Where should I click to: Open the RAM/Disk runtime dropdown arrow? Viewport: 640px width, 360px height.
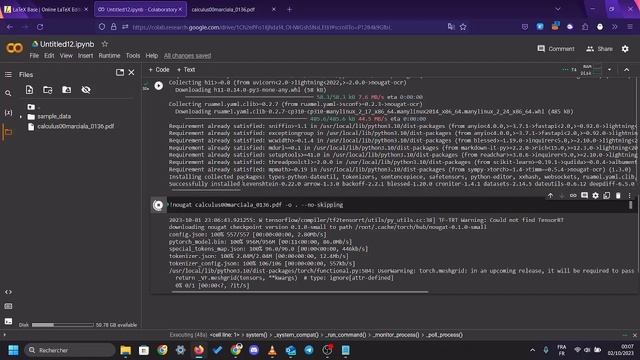point(609,70)
